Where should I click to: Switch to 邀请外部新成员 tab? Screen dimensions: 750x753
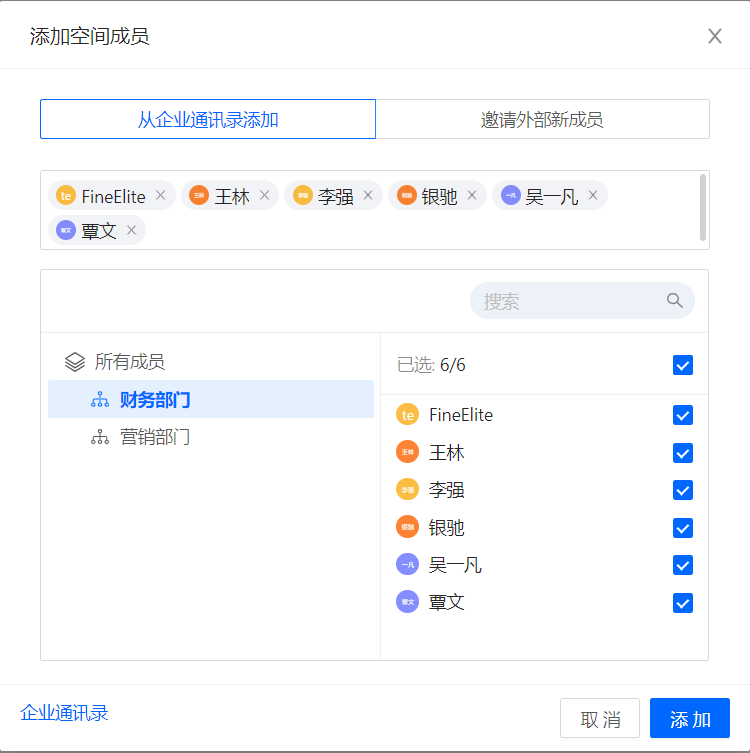tap(542, 120)
